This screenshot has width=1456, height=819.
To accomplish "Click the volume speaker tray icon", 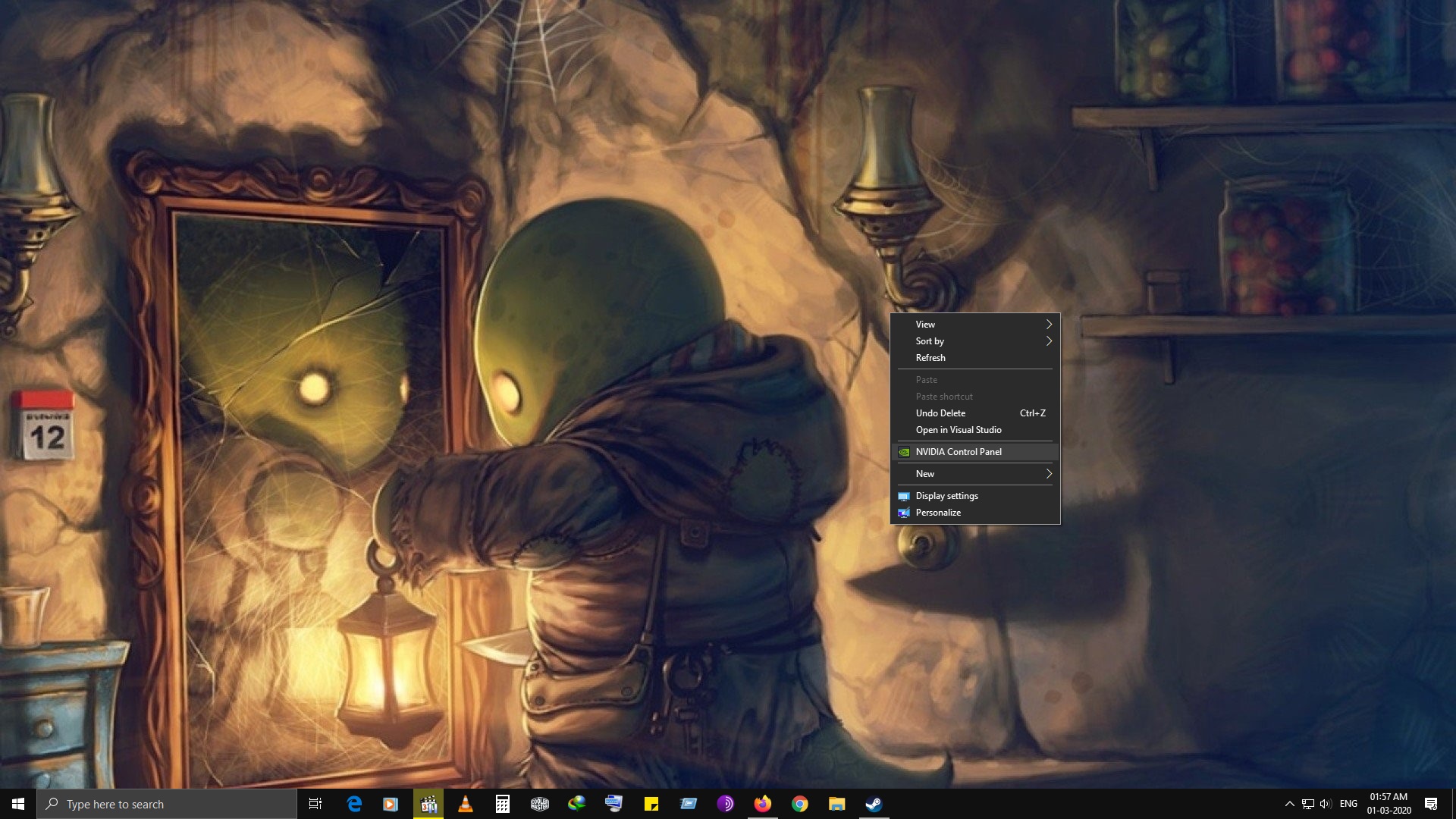I will point(1326,804).
